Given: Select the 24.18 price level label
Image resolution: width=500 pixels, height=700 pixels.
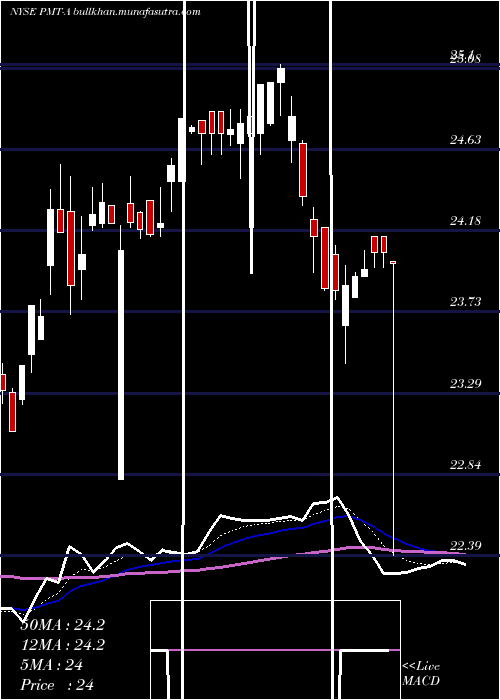Looking at the screenshot, I should 466,221.
